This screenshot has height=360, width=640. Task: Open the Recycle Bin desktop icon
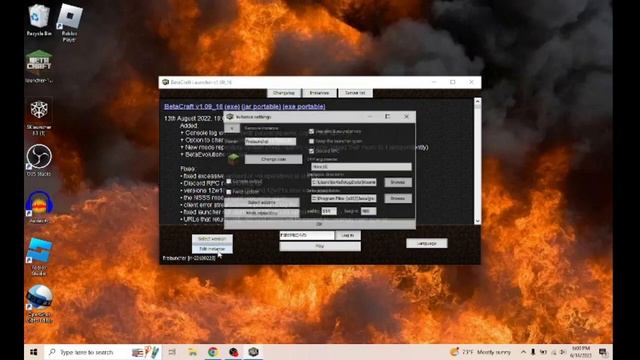pyautogui.click(x=39, y=20)
